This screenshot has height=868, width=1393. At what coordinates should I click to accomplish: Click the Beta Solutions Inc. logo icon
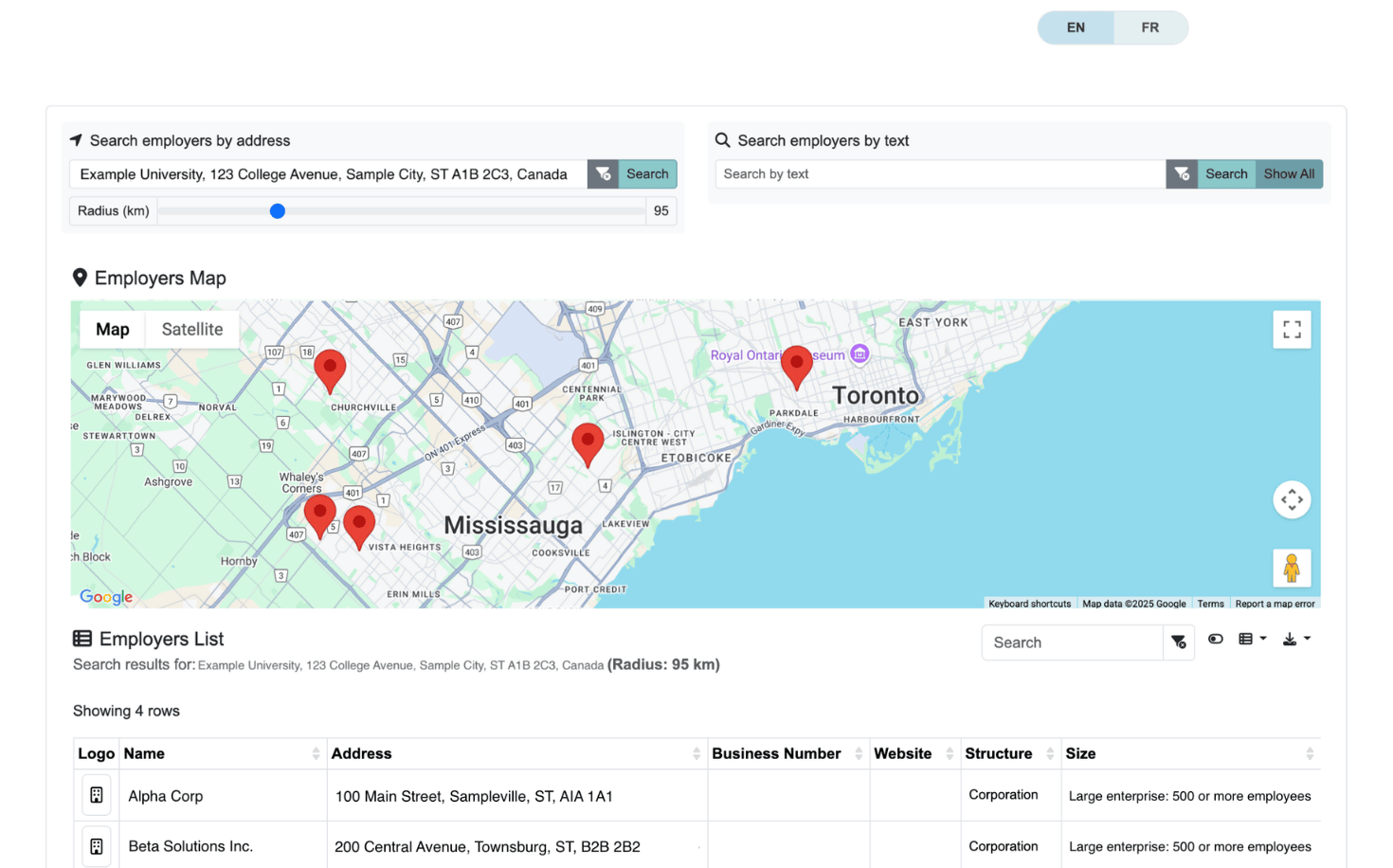97,846
